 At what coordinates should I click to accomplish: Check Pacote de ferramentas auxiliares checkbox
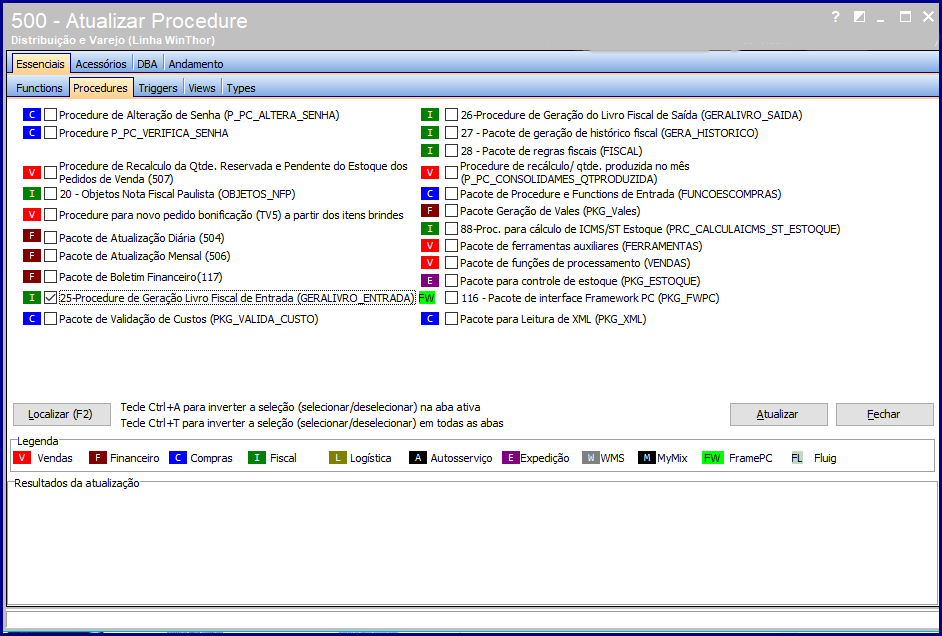coord(451,246)
